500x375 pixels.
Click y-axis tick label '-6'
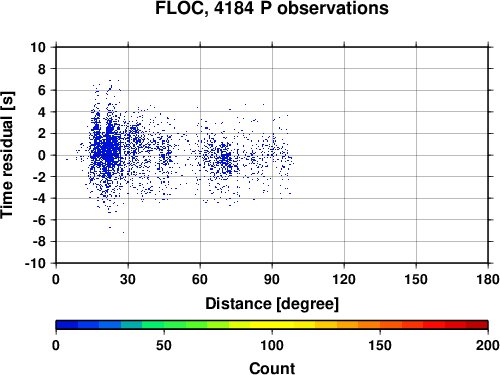click(x=39, y=220)
